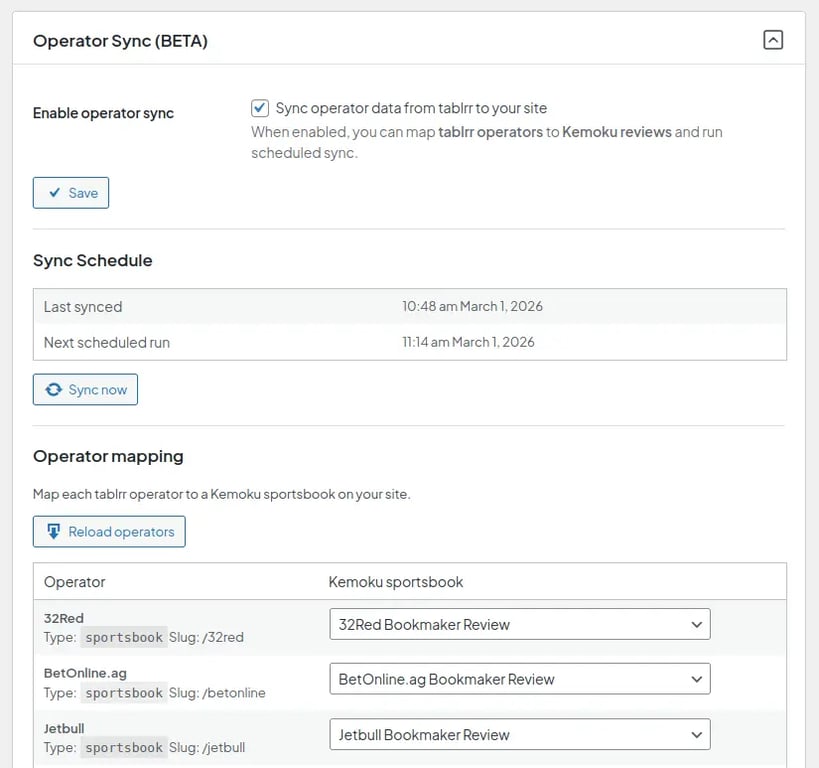The image size is (819, 768).
Task: Click the Operator Sync (BETA) heading
Action: pyautogui.click(x=120, y=41)
